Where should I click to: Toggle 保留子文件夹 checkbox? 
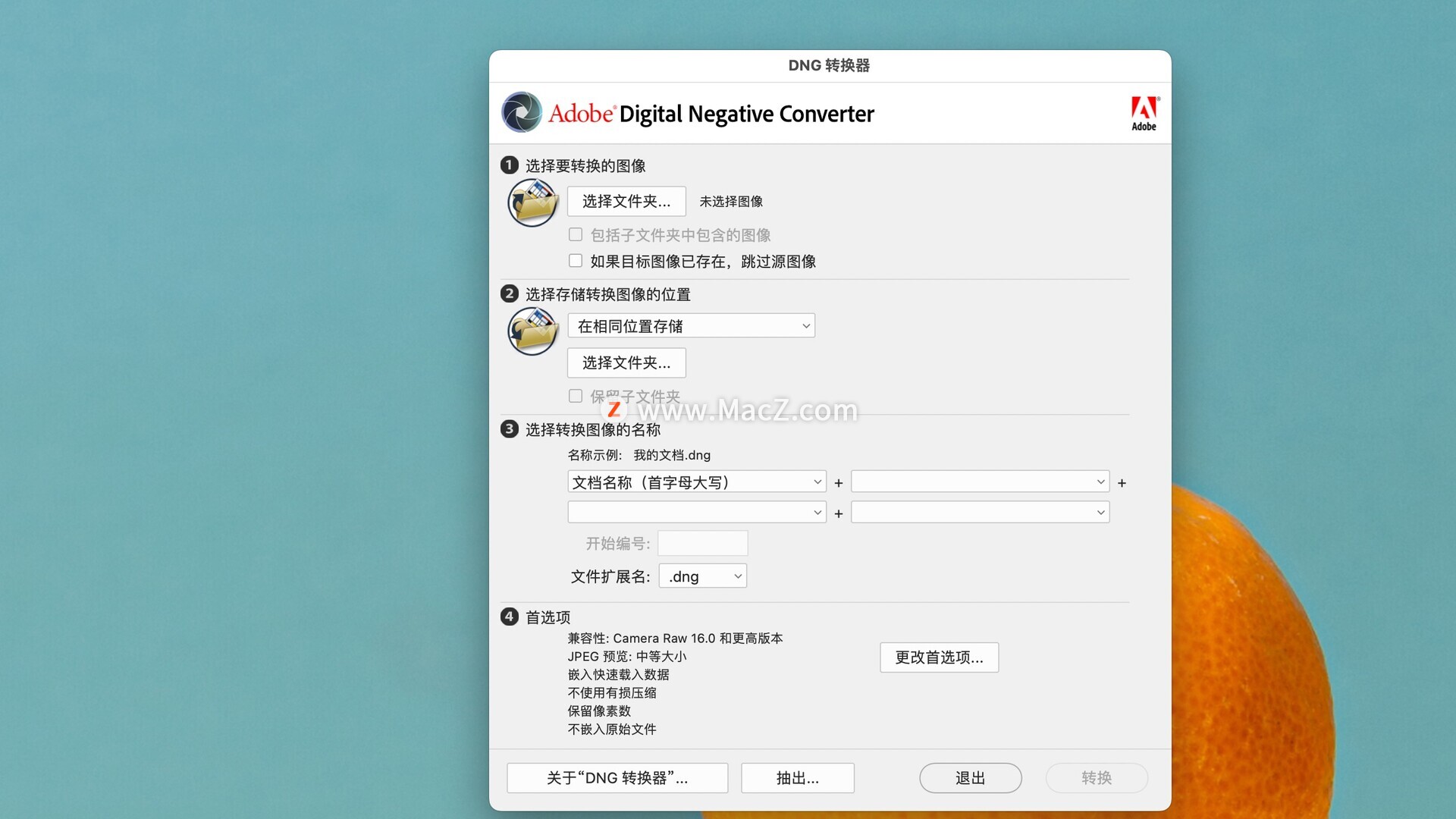[576, 396]
